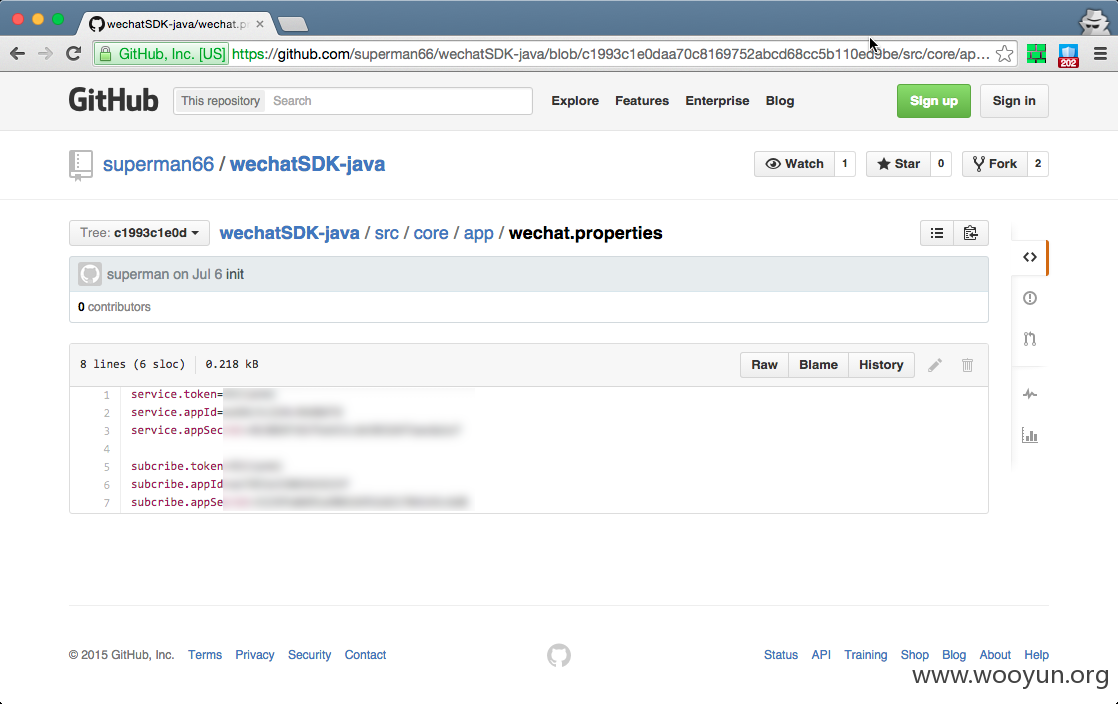Open Enterprise in the navigation
This screenshot has width=1118, height=704.
(717, 101)
